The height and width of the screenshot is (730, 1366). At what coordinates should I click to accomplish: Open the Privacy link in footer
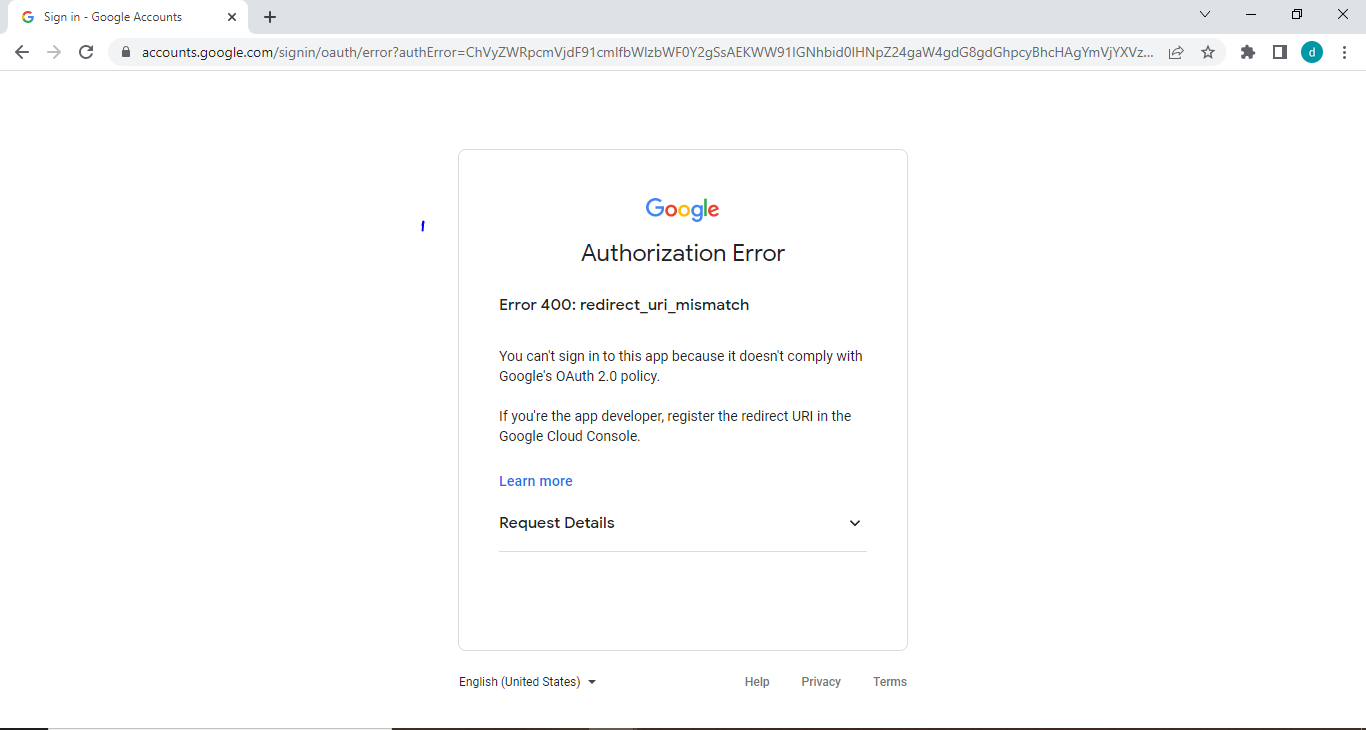coord(821,682)
